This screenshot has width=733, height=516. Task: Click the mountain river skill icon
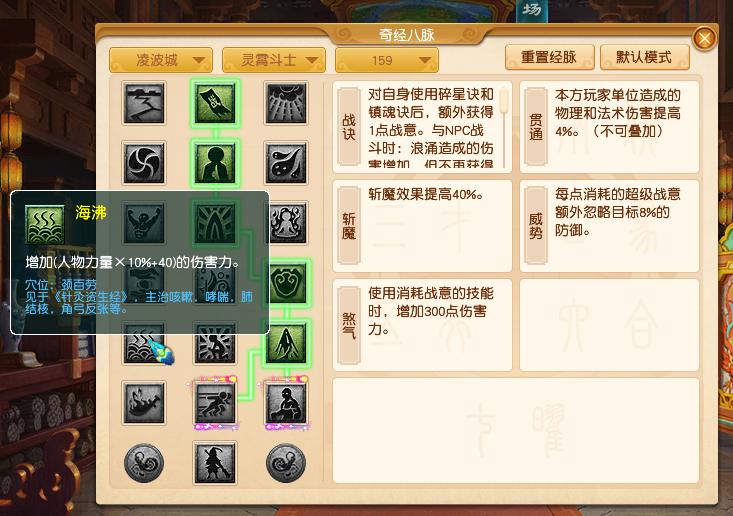coord(144,103)
